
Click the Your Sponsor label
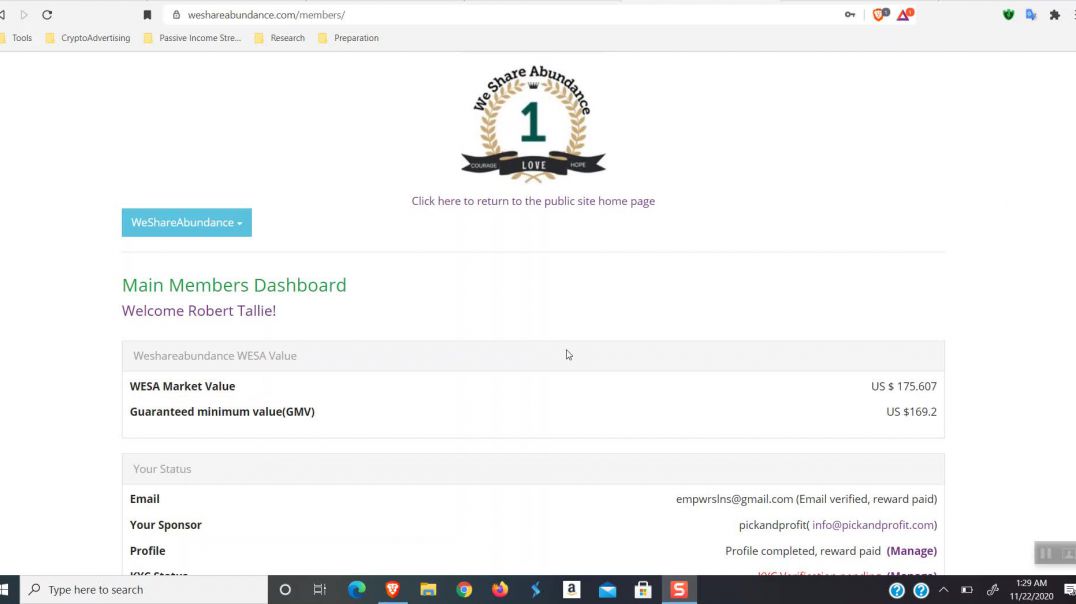click(x=165, y=525)
